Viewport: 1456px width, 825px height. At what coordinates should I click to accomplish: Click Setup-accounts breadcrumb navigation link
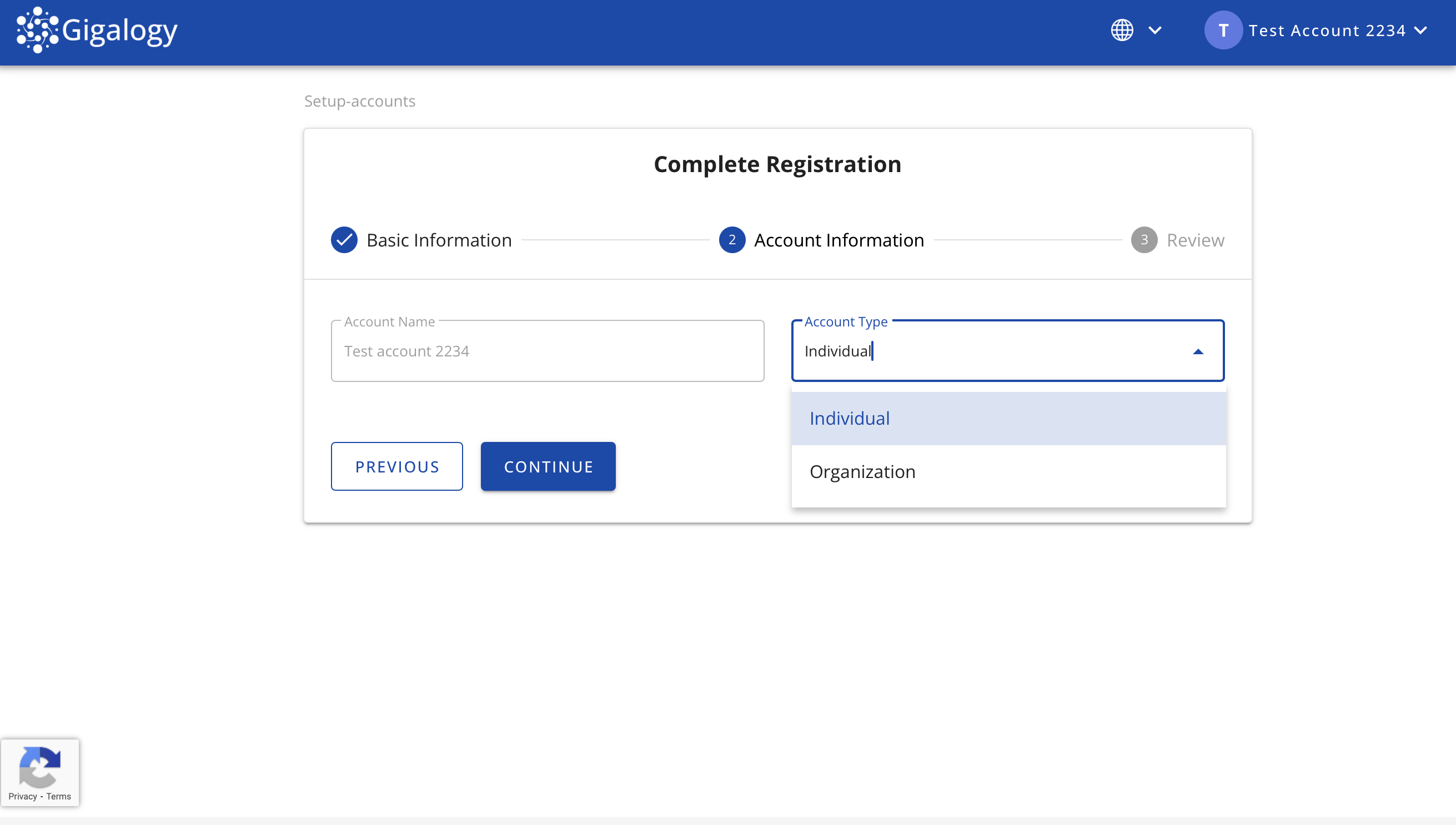(360, 100)
